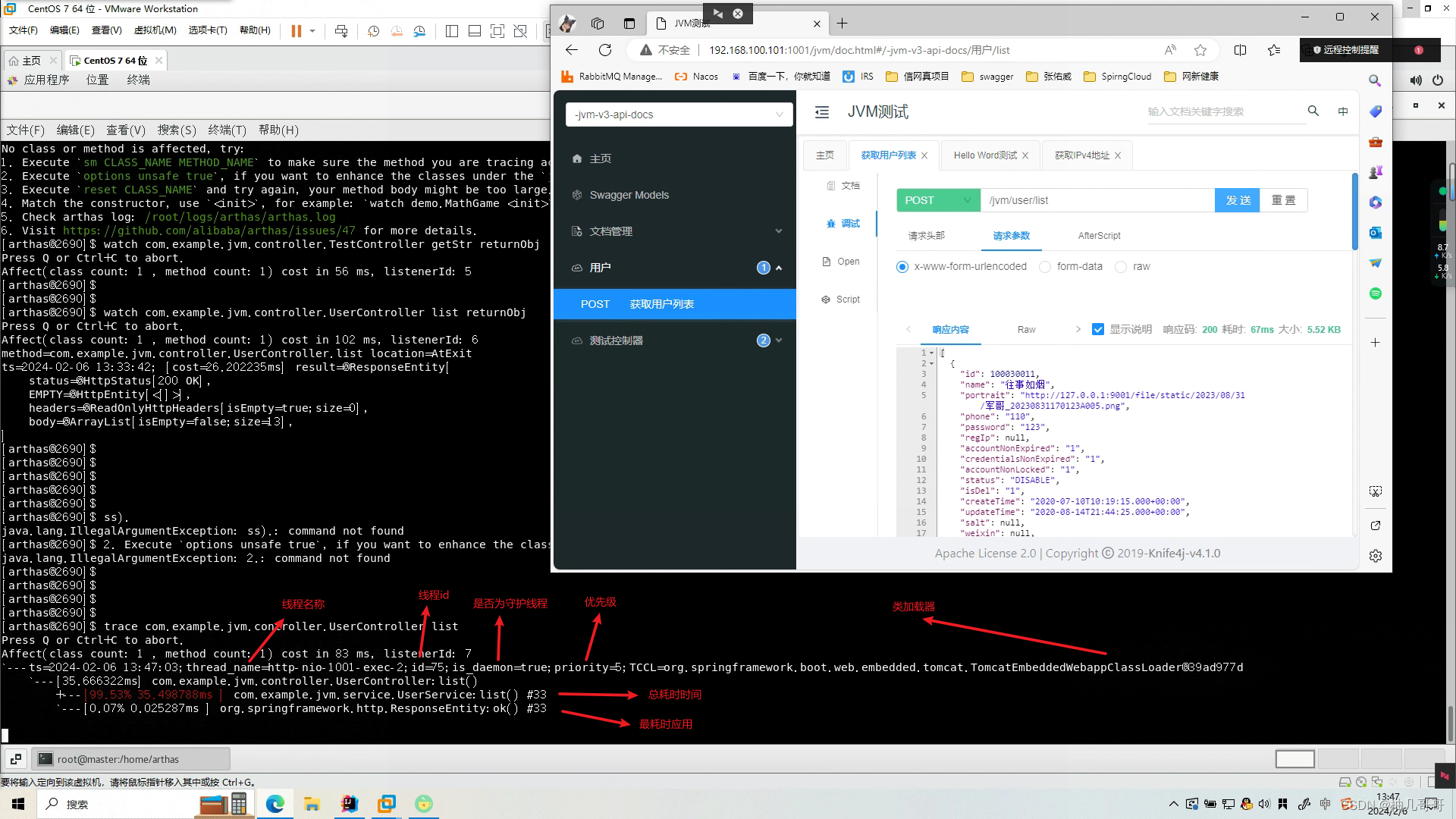Select root@master:/home/arthas taskbar window entry
This screenshot has width=1456, height=819.
pos(130,759)
